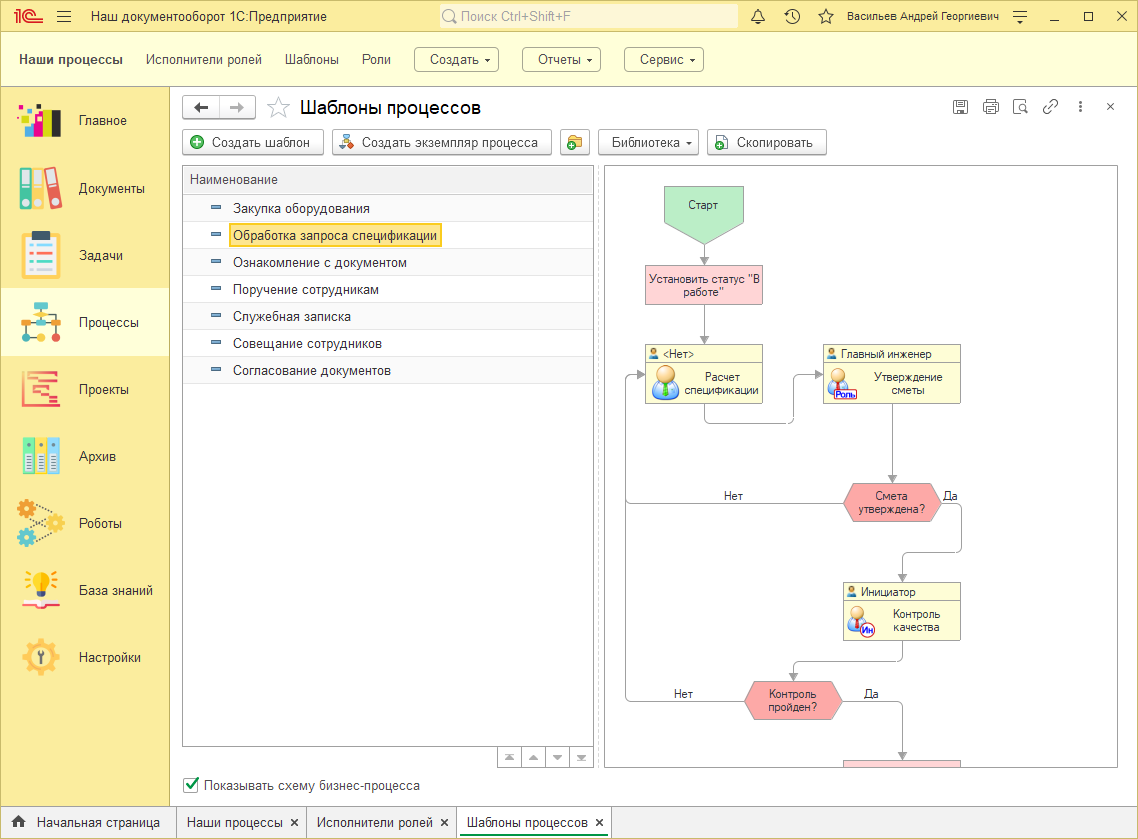Open the Процессы section

pos(85,322)
